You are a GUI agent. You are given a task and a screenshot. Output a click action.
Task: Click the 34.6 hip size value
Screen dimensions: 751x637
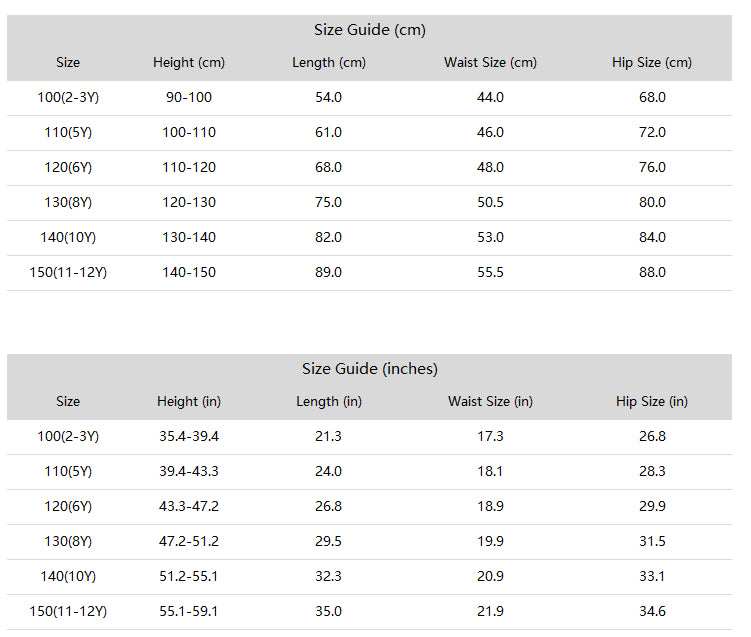click(x=652, y=612)
